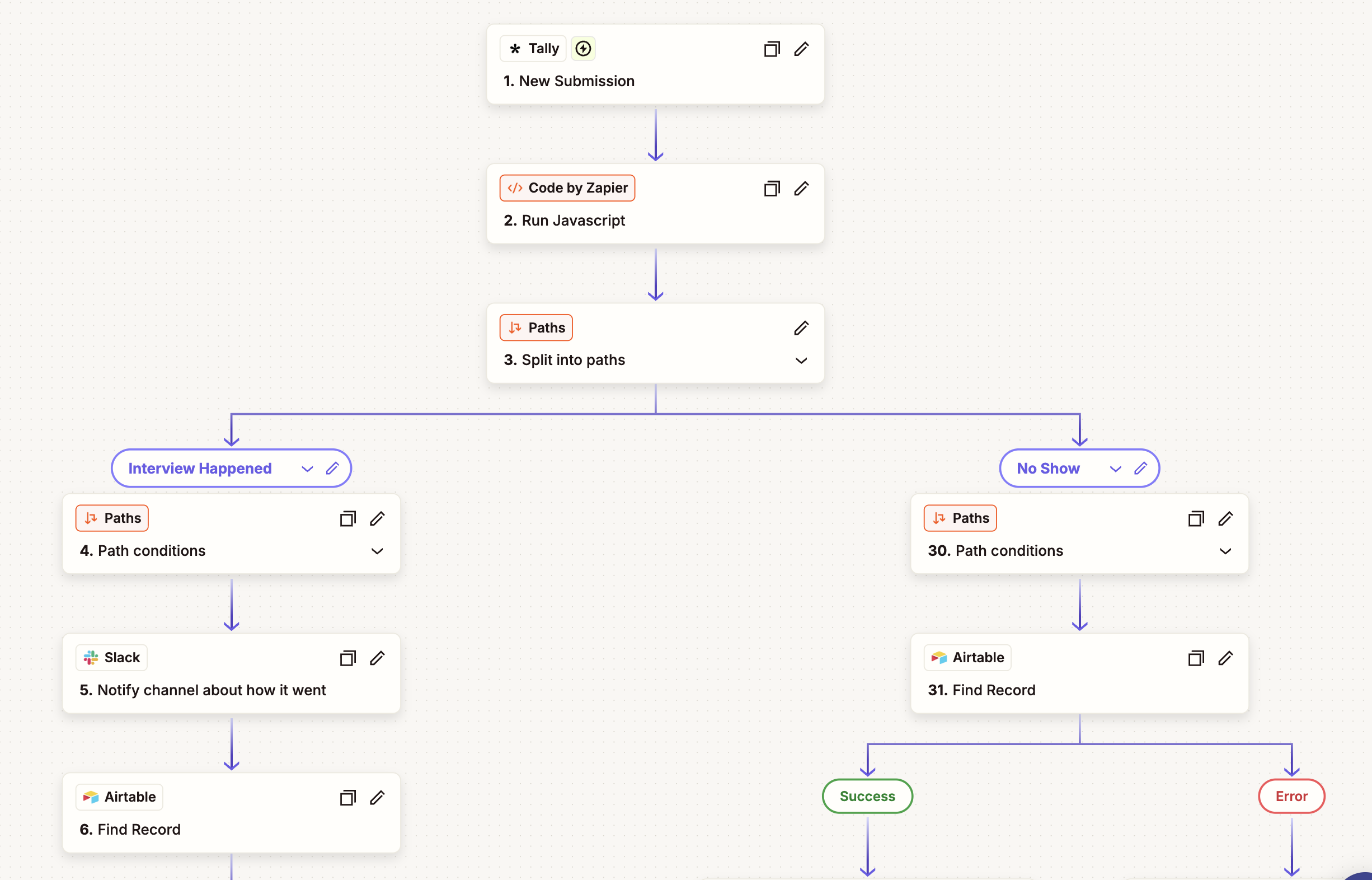Edit step 30 Path conditions

pyautogui.click(x=1226, y=519)
